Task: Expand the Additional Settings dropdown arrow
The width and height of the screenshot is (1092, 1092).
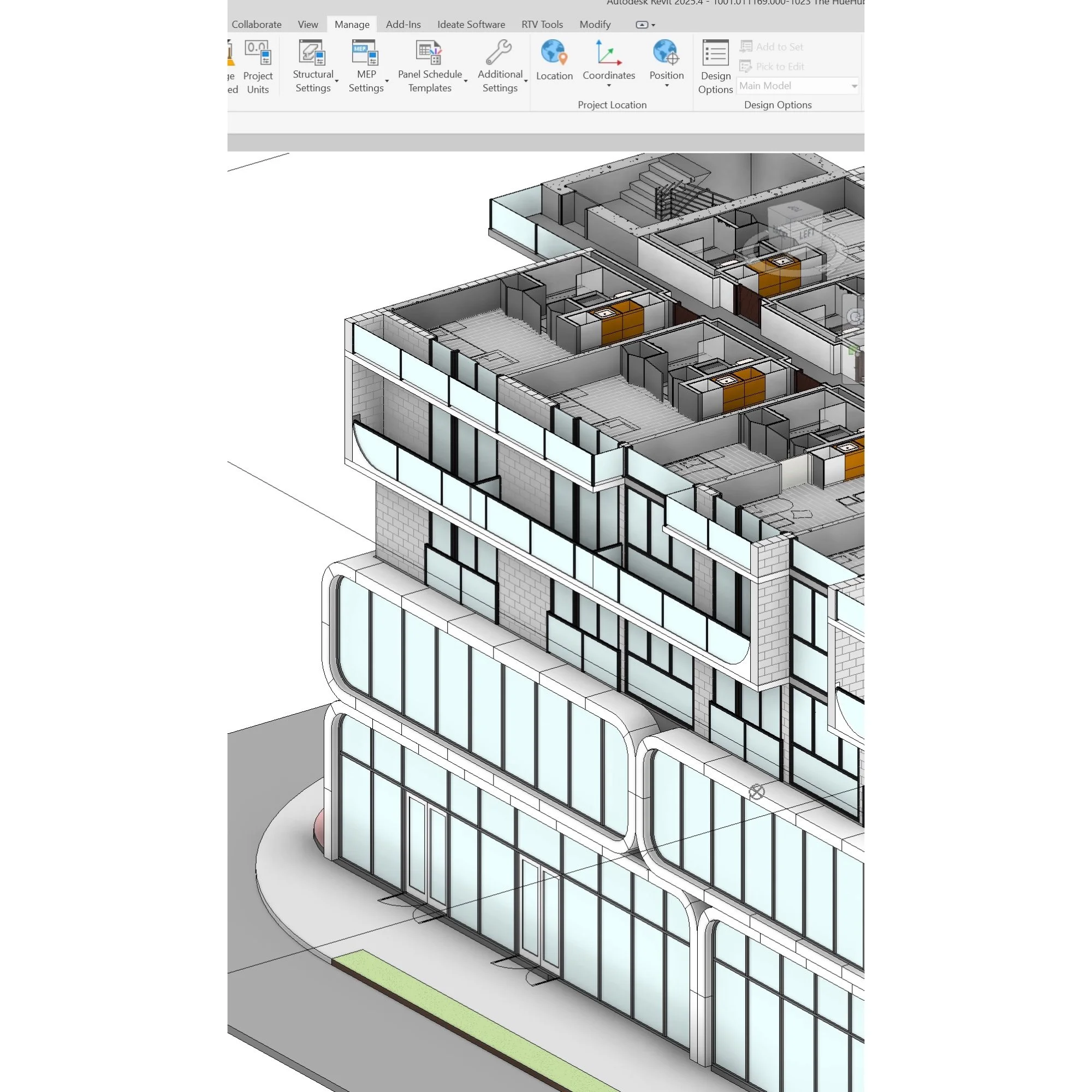Action: (x=526, y=81)
